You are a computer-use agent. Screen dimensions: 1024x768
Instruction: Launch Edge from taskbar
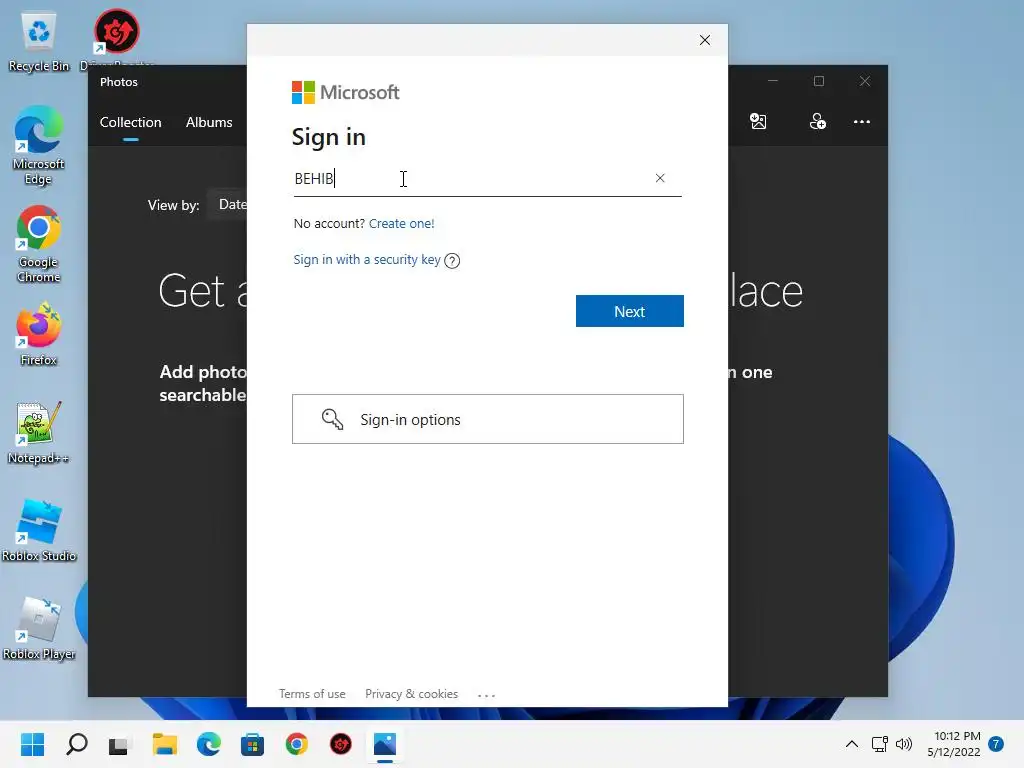[208, 744]
